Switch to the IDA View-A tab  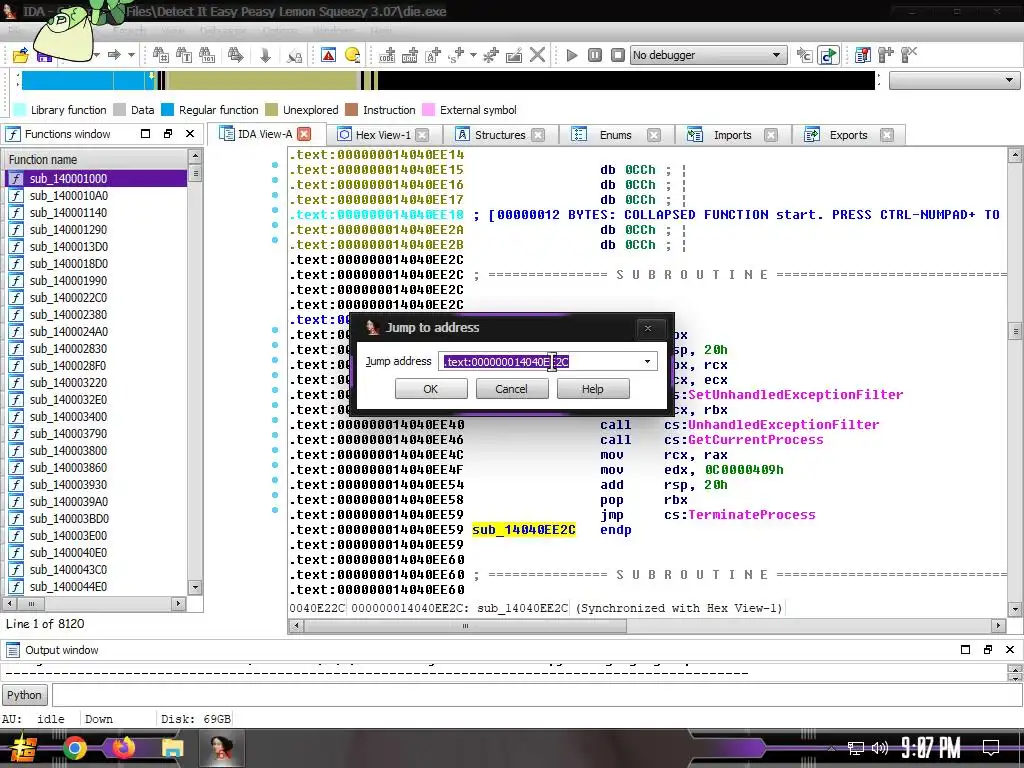pos(264,134)
